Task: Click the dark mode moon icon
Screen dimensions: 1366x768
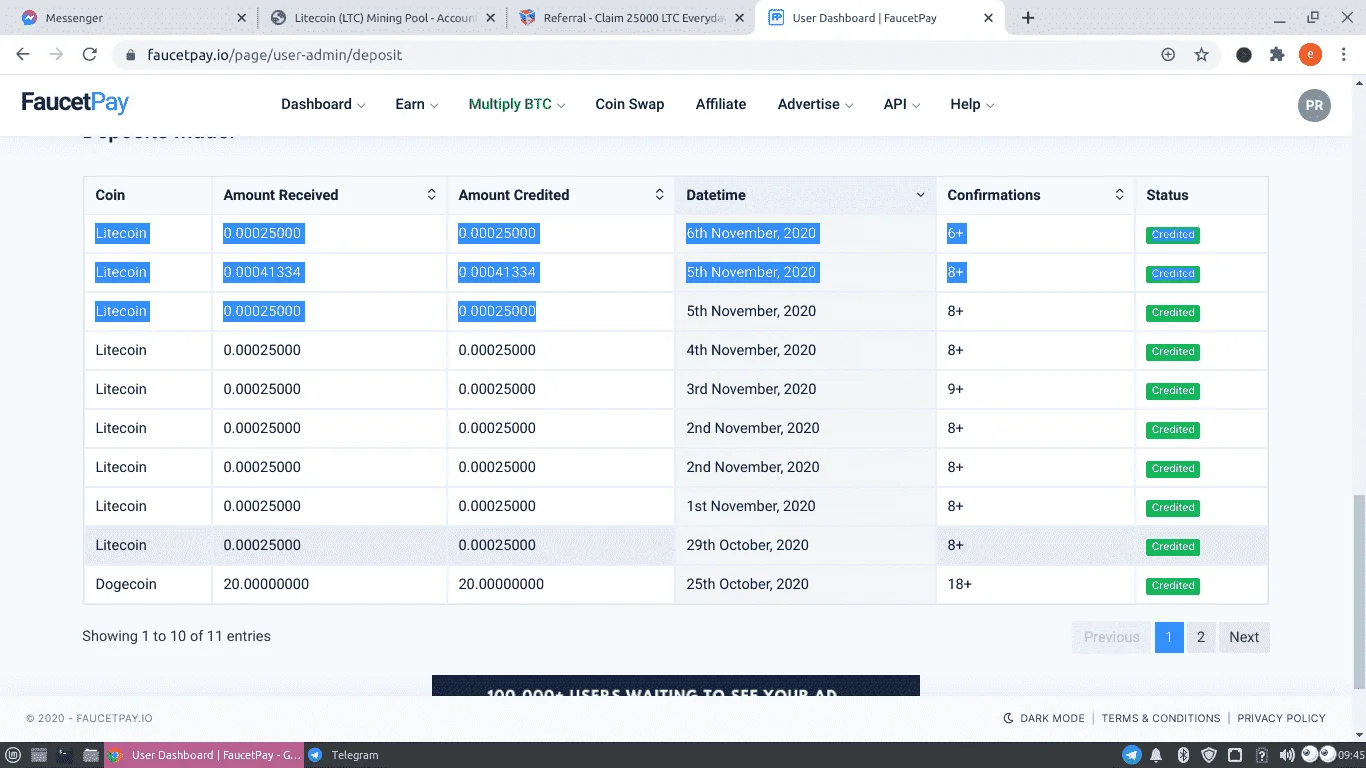Action: pyautogui.click(x=1009, y=718)
